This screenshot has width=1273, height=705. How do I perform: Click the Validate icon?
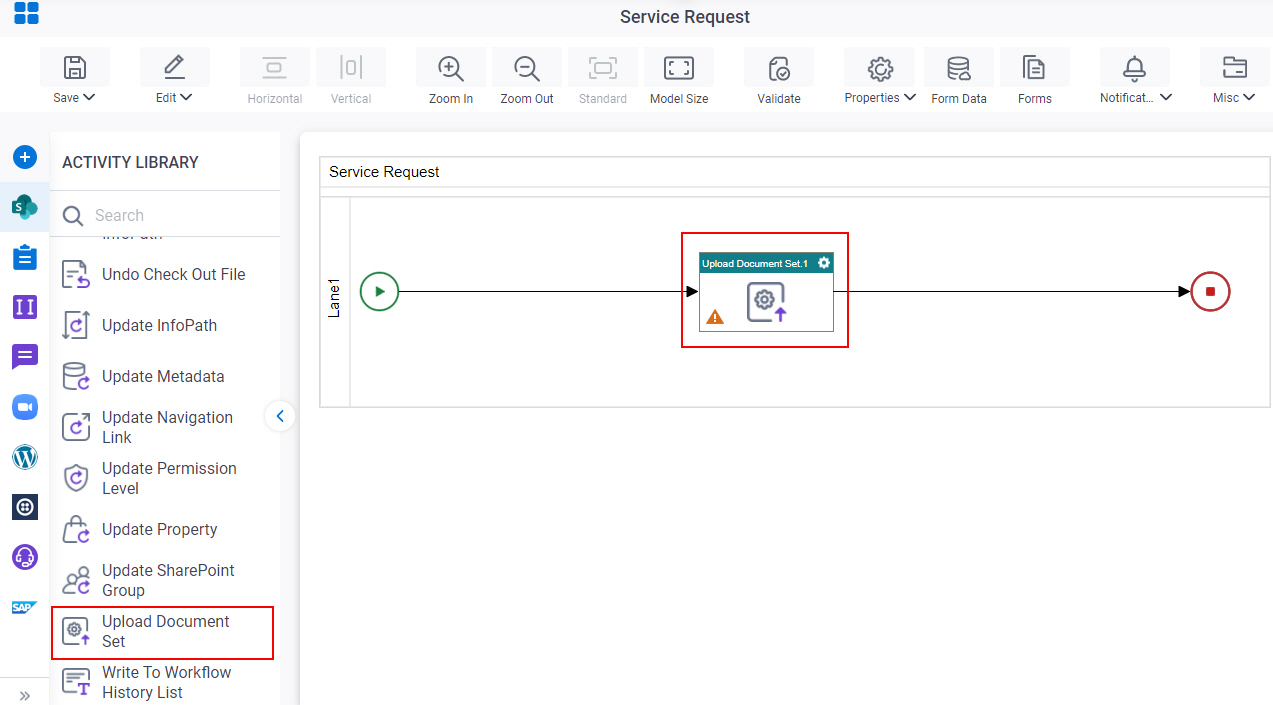coord(779,68)
